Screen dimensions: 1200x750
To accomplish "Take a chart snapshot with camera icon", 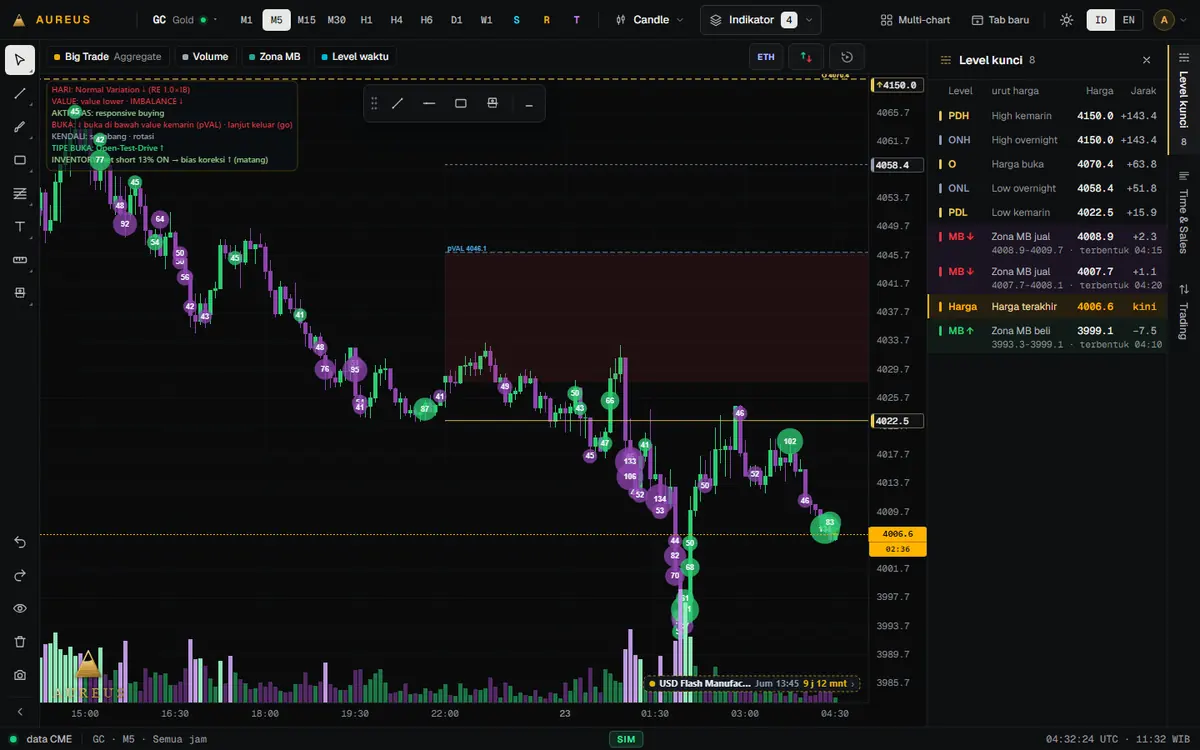I will pyautogui.click(x=20, y=675).
